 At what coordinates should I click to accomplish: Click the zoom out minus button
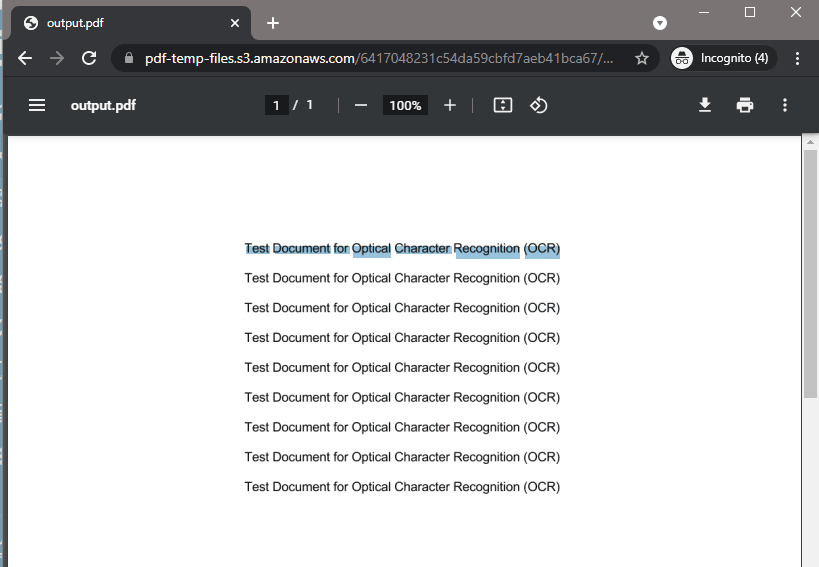coord(361,105)
